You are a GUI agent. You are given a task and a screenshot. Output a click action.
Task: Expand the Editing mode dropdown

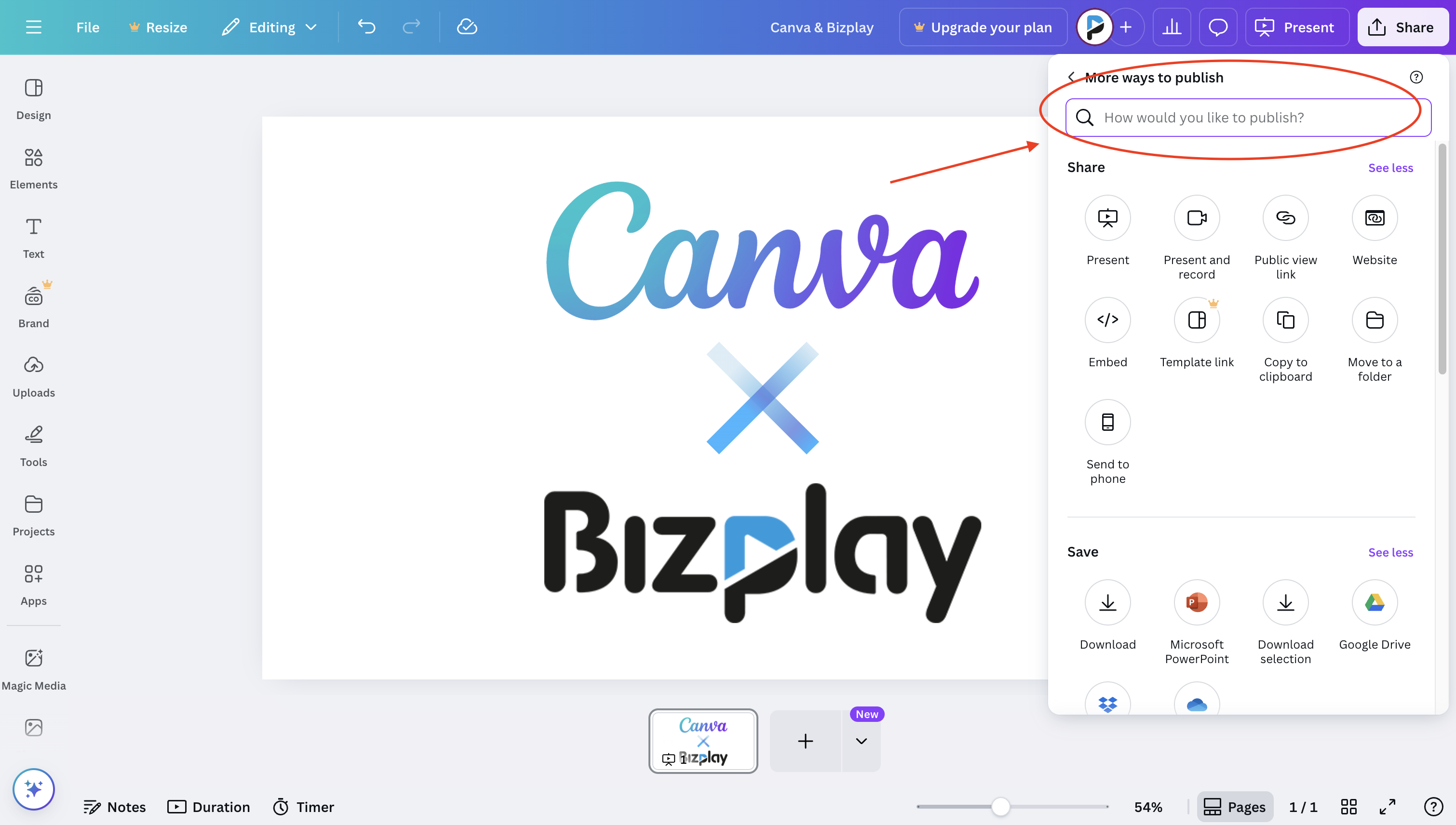click(x=269, y=27)
